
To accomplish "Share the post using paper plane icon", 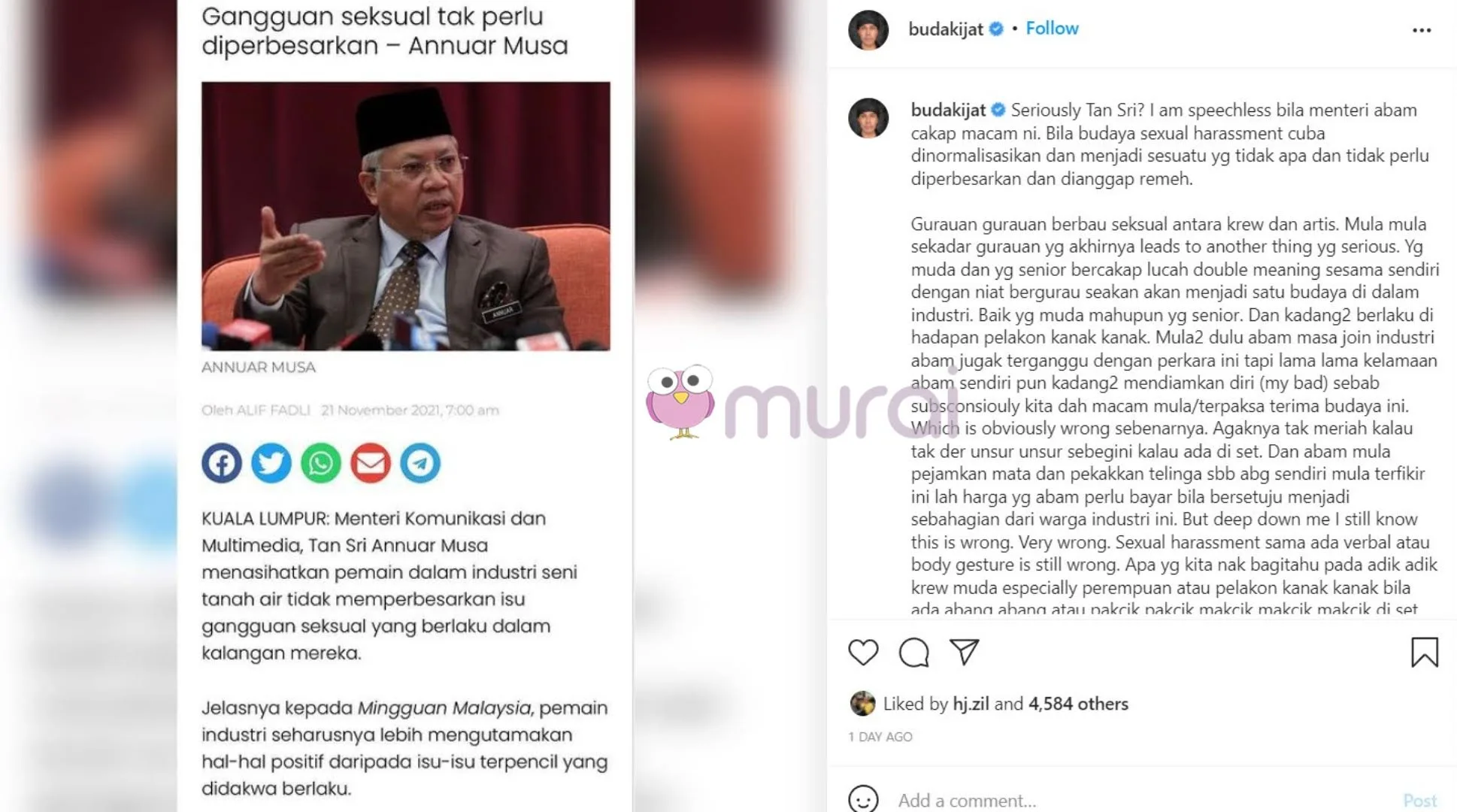I will coord(964,652).
